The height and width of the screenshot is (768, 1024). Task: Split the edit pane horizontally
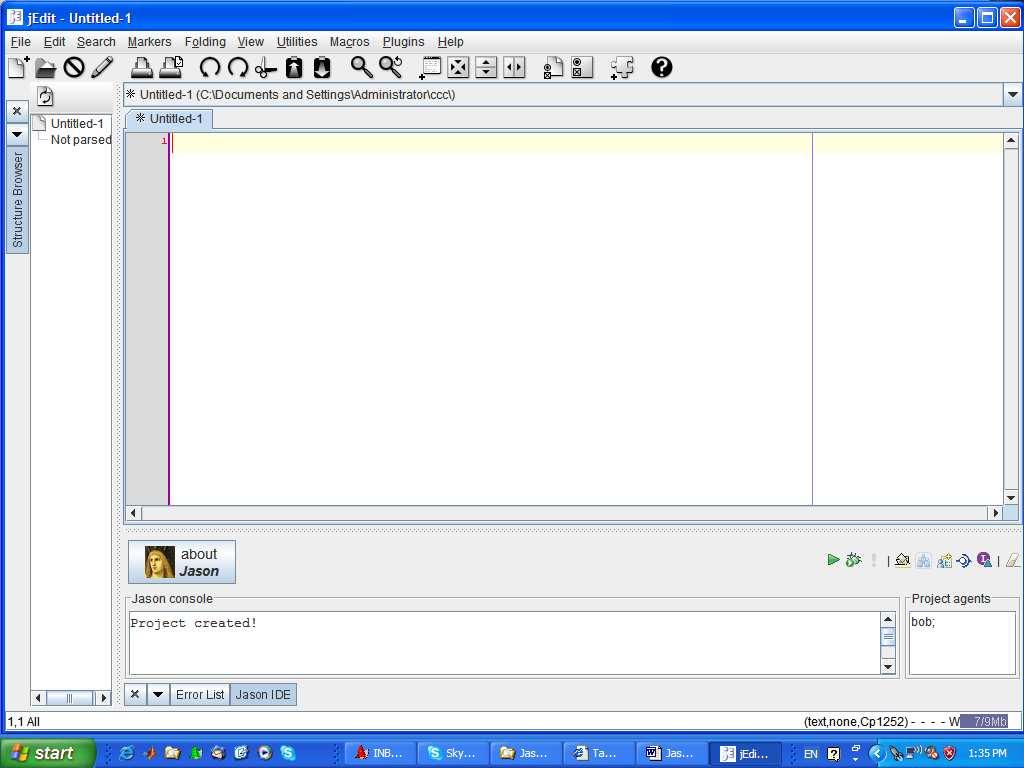[x=487, y=67]
